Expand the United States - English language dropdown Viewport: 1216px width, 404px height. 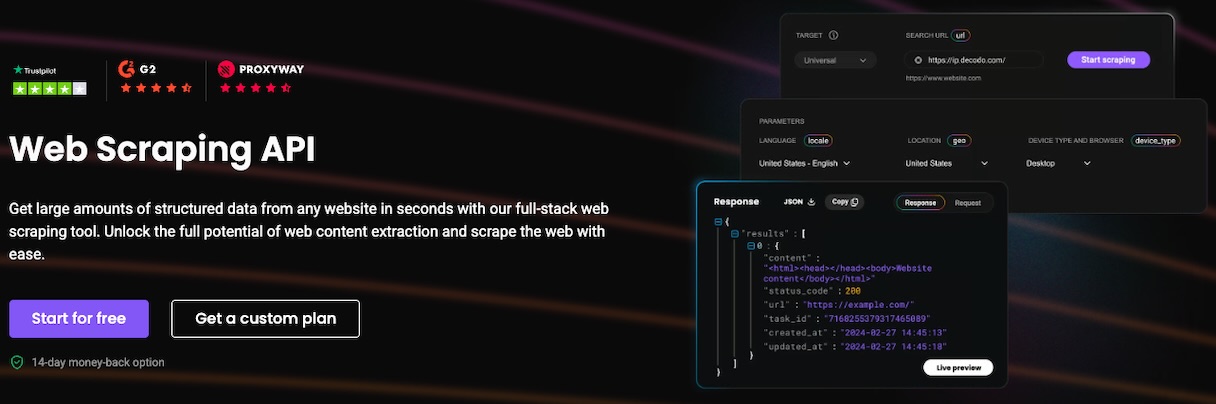click(x=804, y=163)
